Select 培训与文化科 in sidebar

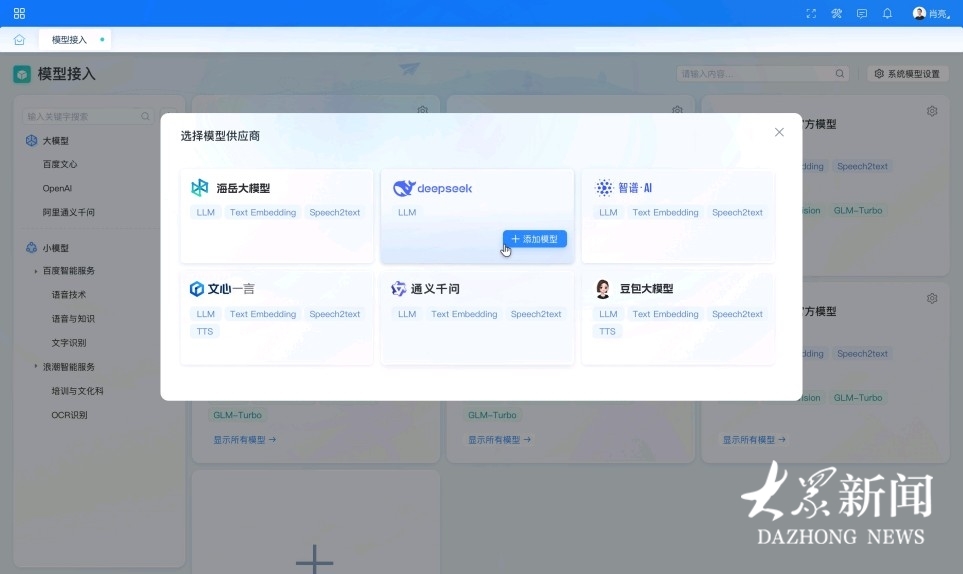pyautogui.click(x=77, y=390)
